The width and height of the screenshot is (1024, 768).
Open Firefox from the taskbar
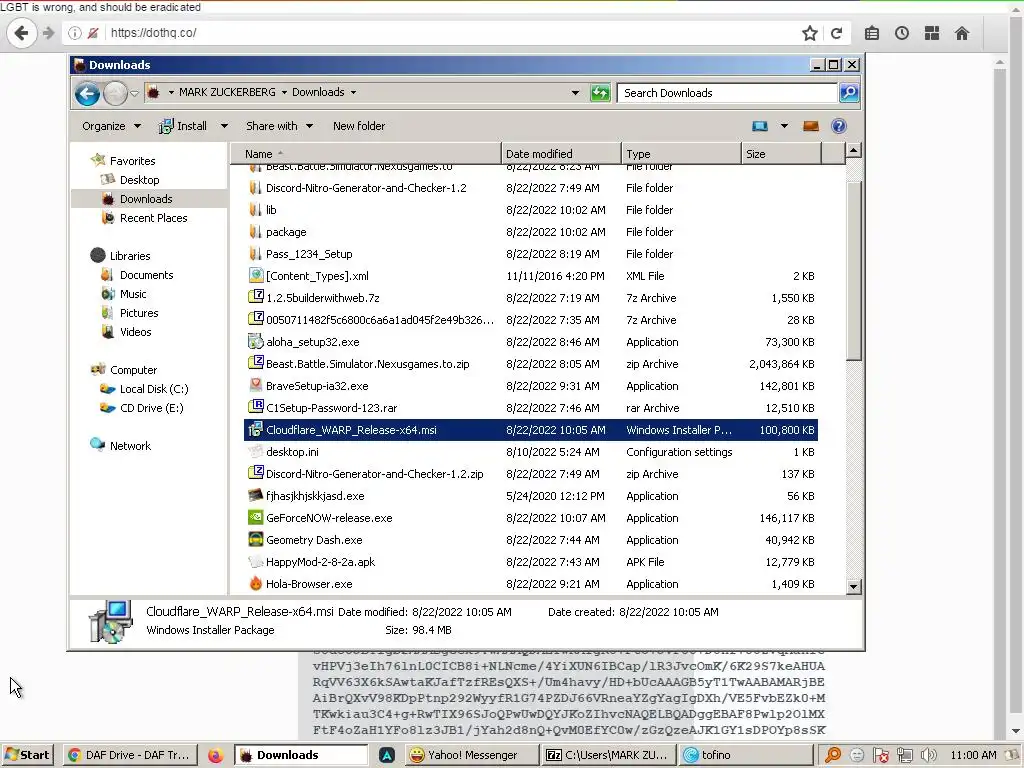216,755
